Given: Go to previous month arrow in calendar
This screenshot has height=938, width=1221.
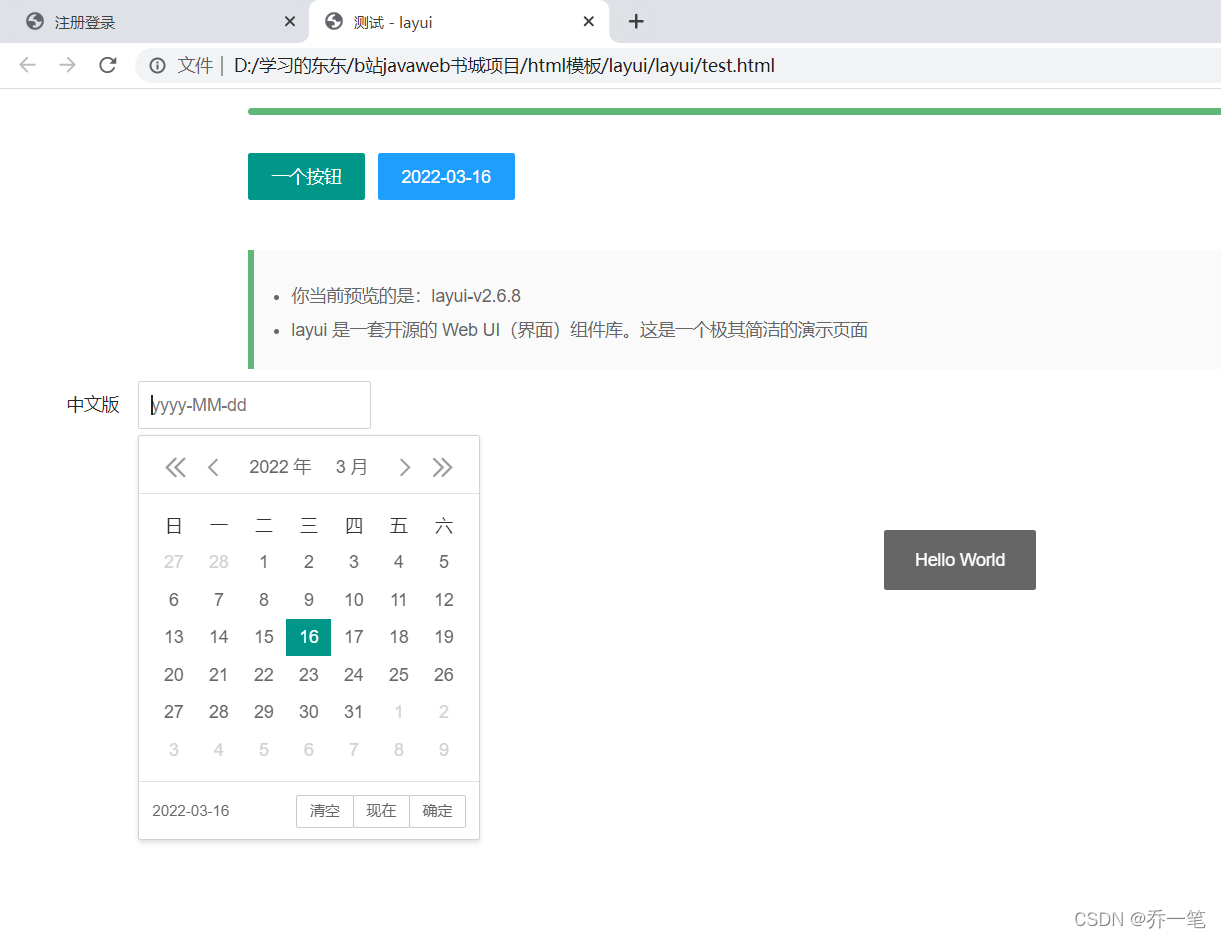Looking at the screenshot, I should point(213,467).
